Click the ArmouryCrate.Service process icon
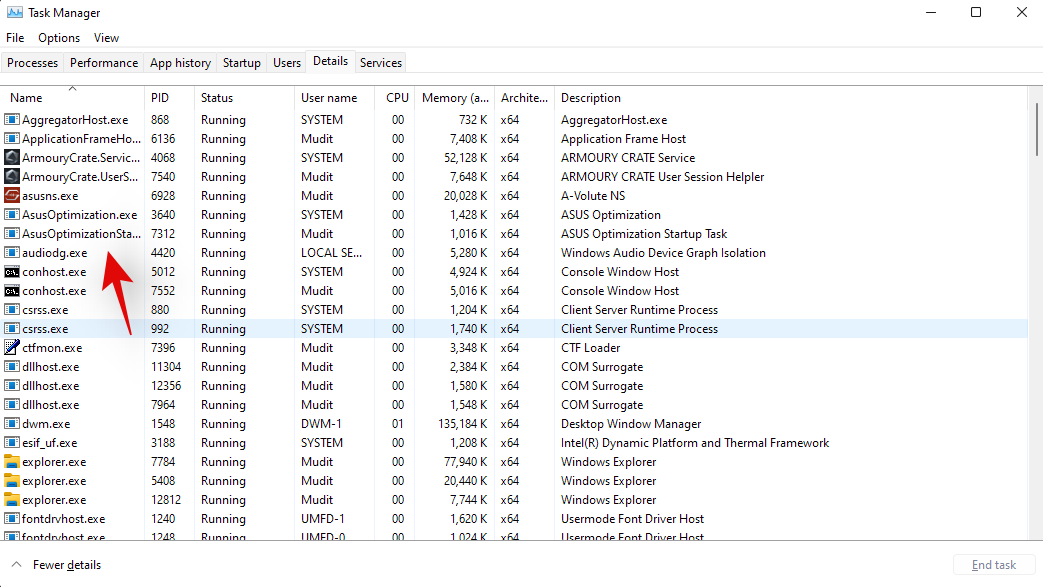The image size is (1043, 587). click(x=12, y=158)
